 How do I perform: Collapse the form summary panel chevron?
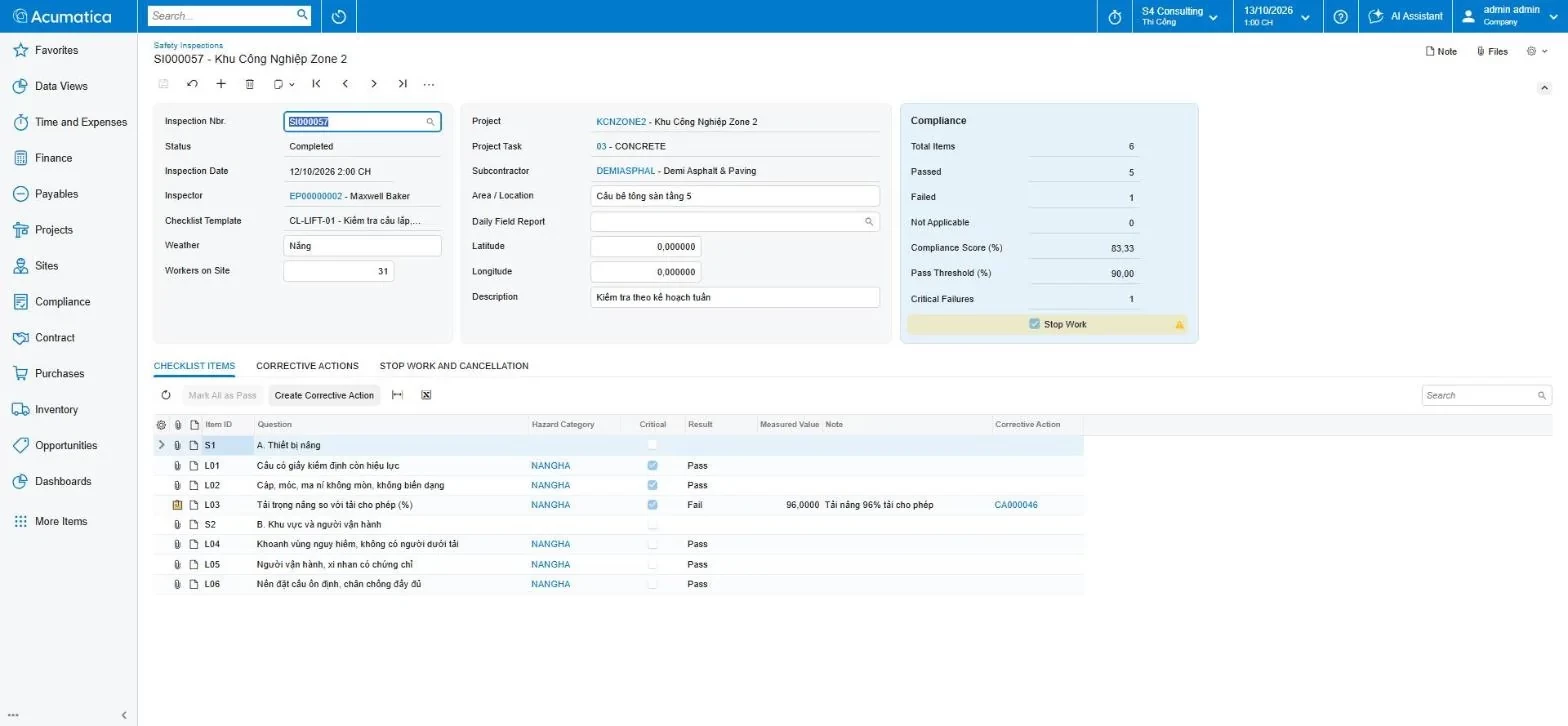coord(1544,88)
